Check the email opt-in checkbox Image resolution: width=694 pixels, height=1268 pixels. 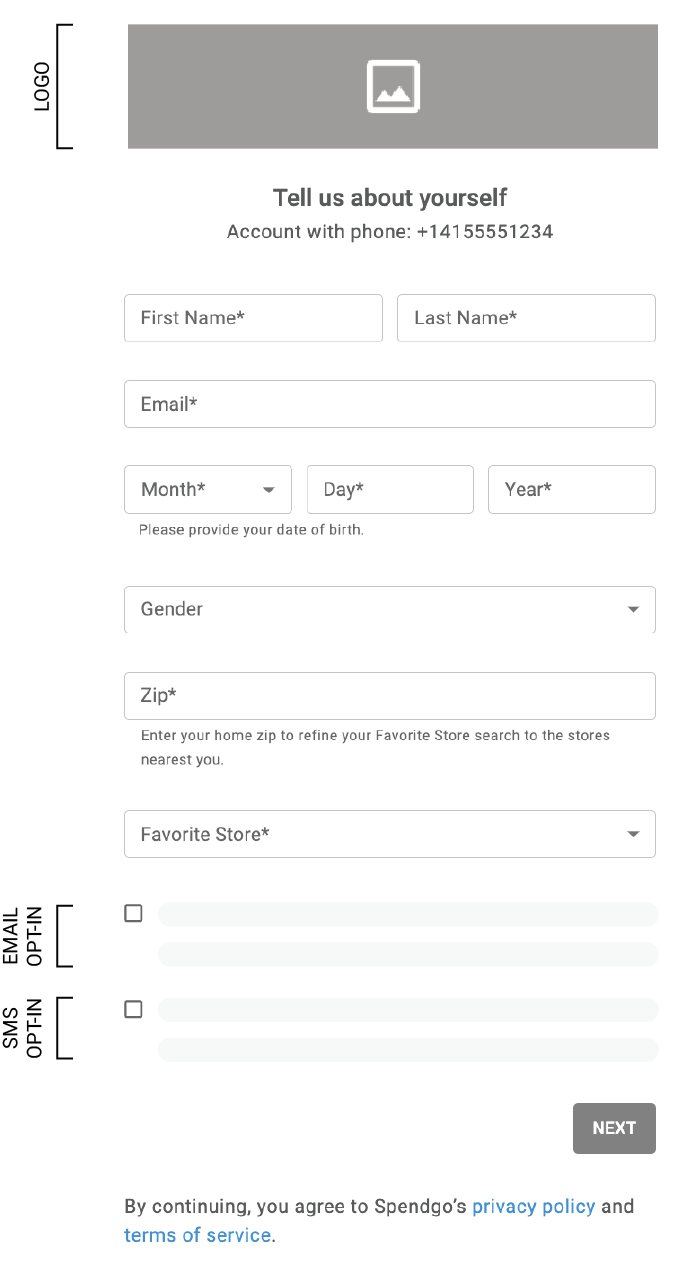133,913
